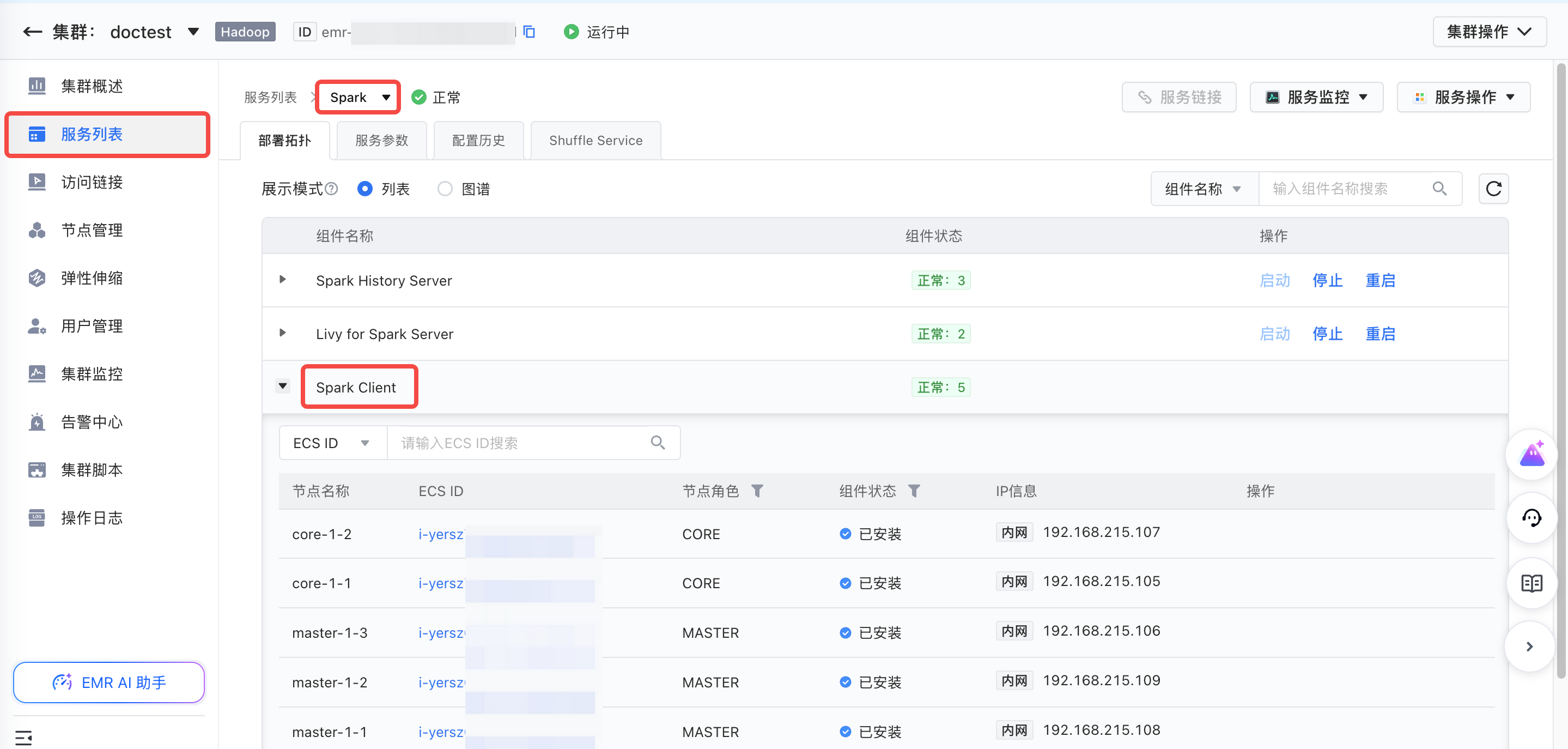Screen dimensions: 1568x749
Task: Expand the Spark History Server row
Action: [x=282, y=280]
